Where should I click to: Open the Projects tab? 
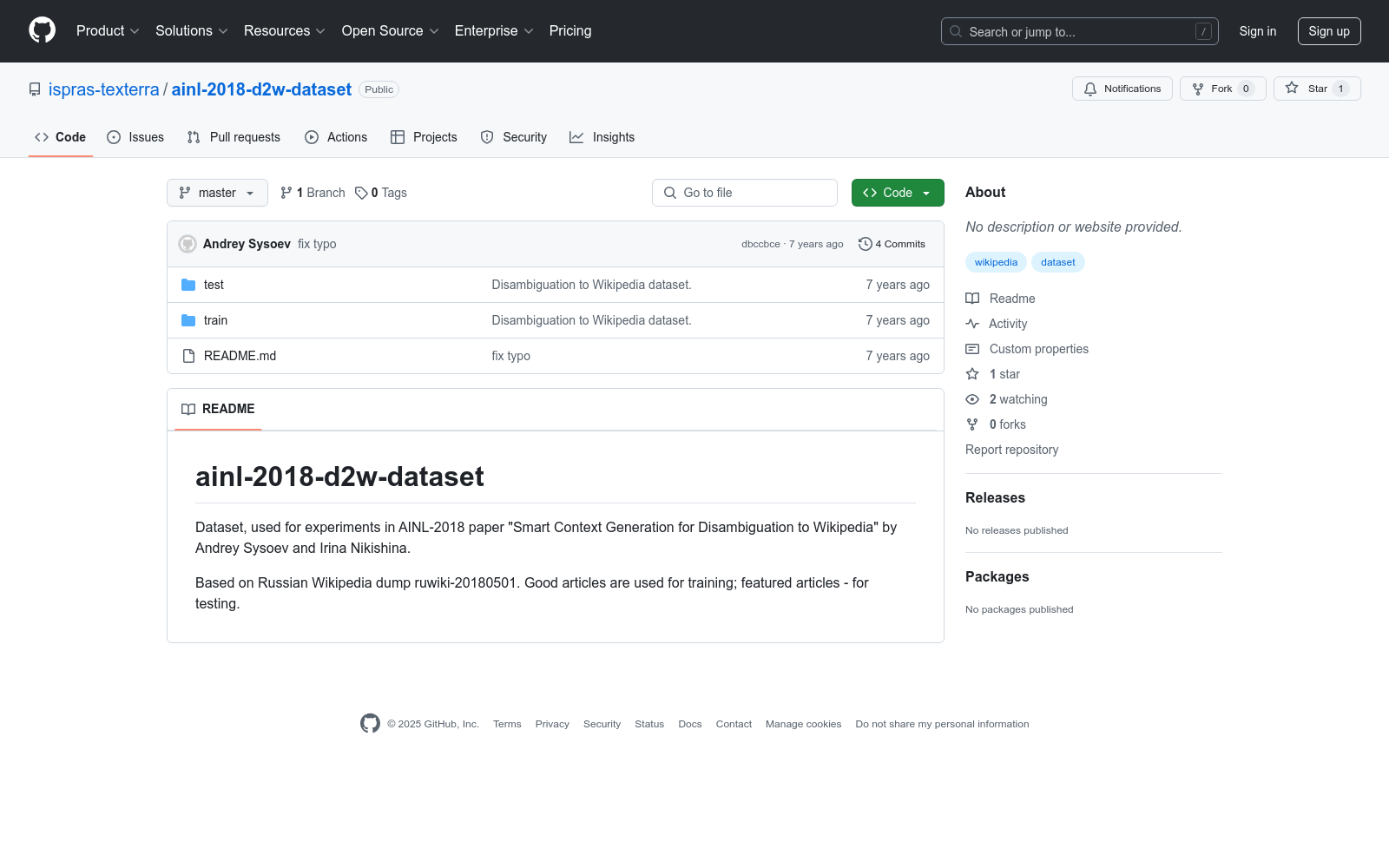tap(424, 137)
